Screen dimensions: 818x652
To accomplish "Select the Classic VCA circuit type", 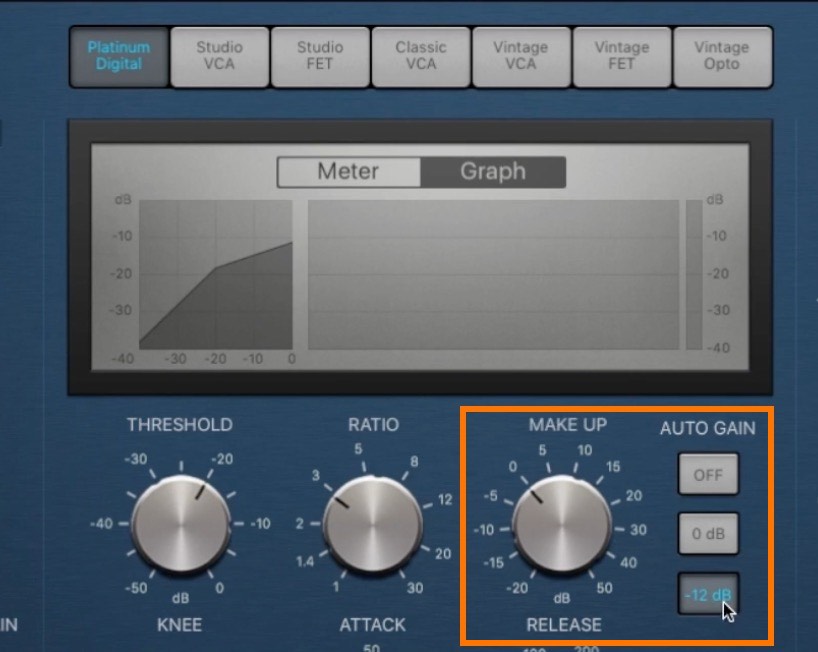I will (x=420, y=56).
